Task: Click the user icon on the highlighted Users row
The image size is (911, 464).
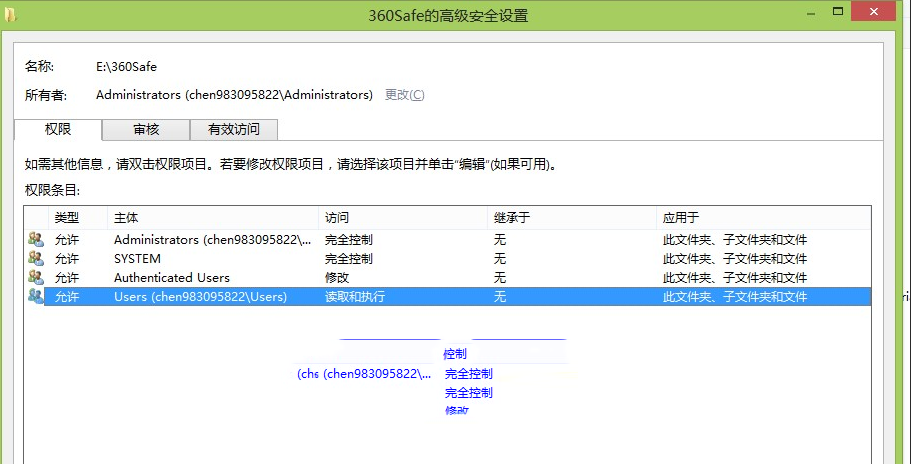Action: pyautogui.click(x=36, y=297)
